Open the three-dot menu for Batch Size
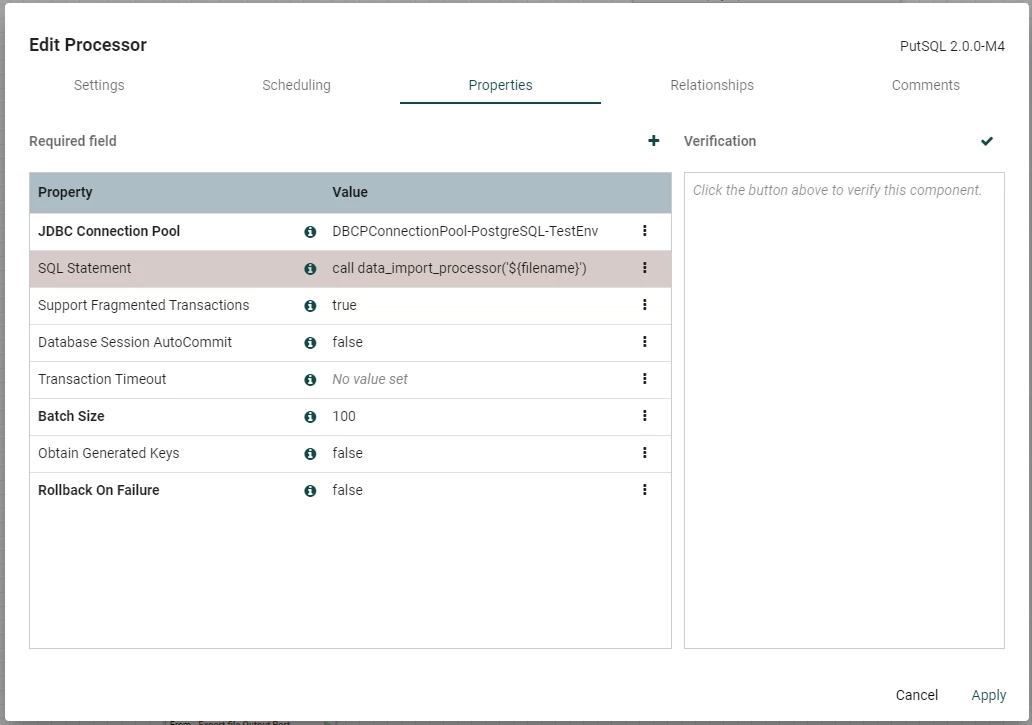 (644, 416)
